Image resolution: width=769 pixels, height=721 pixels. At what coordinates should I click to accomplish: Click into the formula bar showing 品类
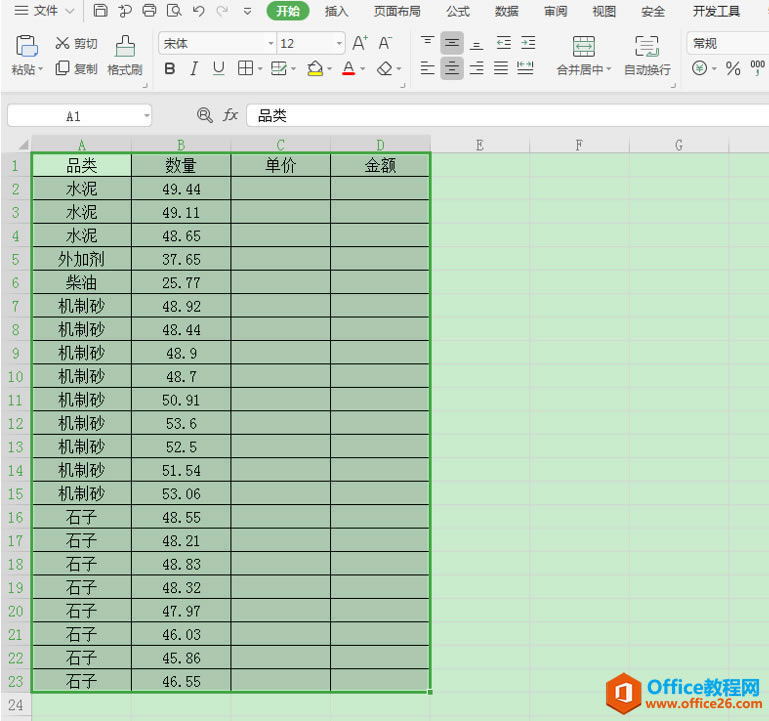pyautogui.click(x=508, y=116)
